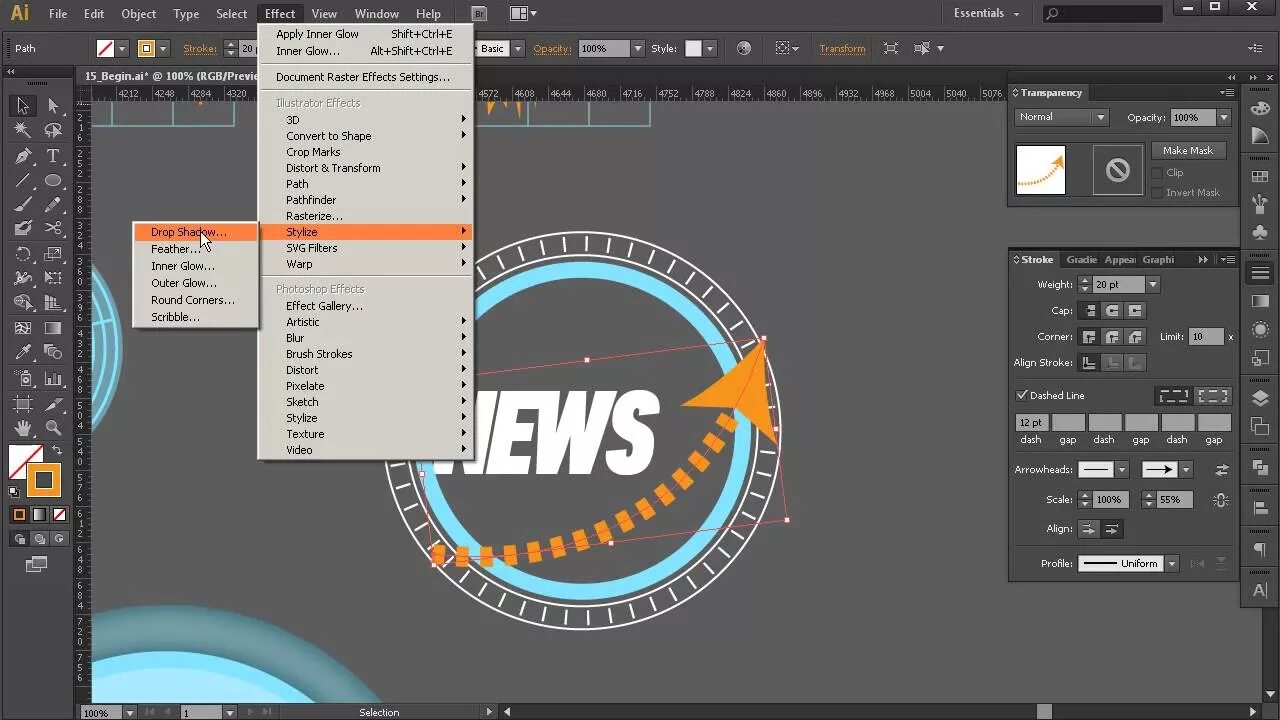The height and width of the screenshot is (720, 1280).
Task: Click the Style swatch in control bar
Action: tap(693, 48)
